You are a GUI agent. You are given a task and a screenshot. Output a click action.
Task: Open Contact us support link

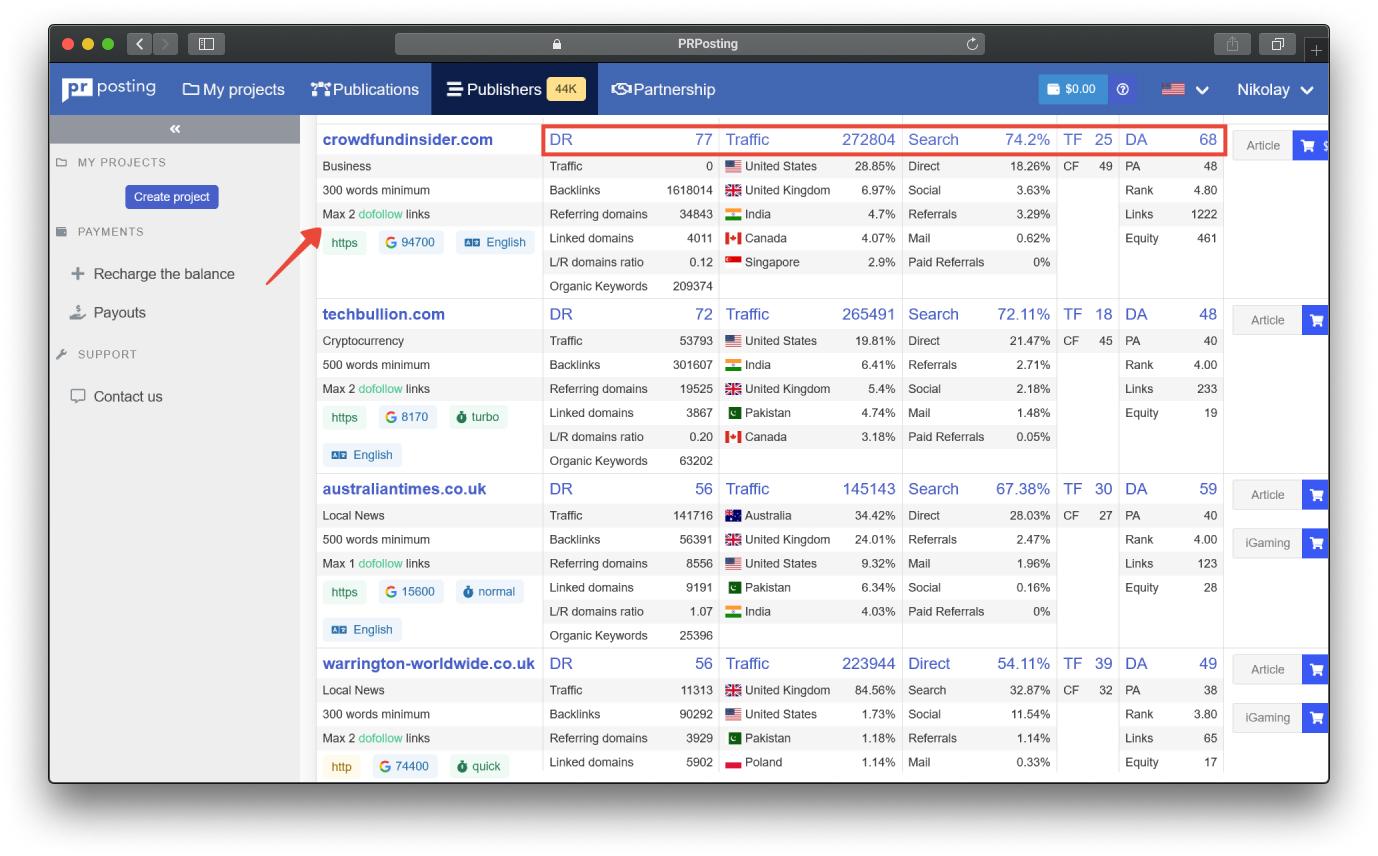116,396
